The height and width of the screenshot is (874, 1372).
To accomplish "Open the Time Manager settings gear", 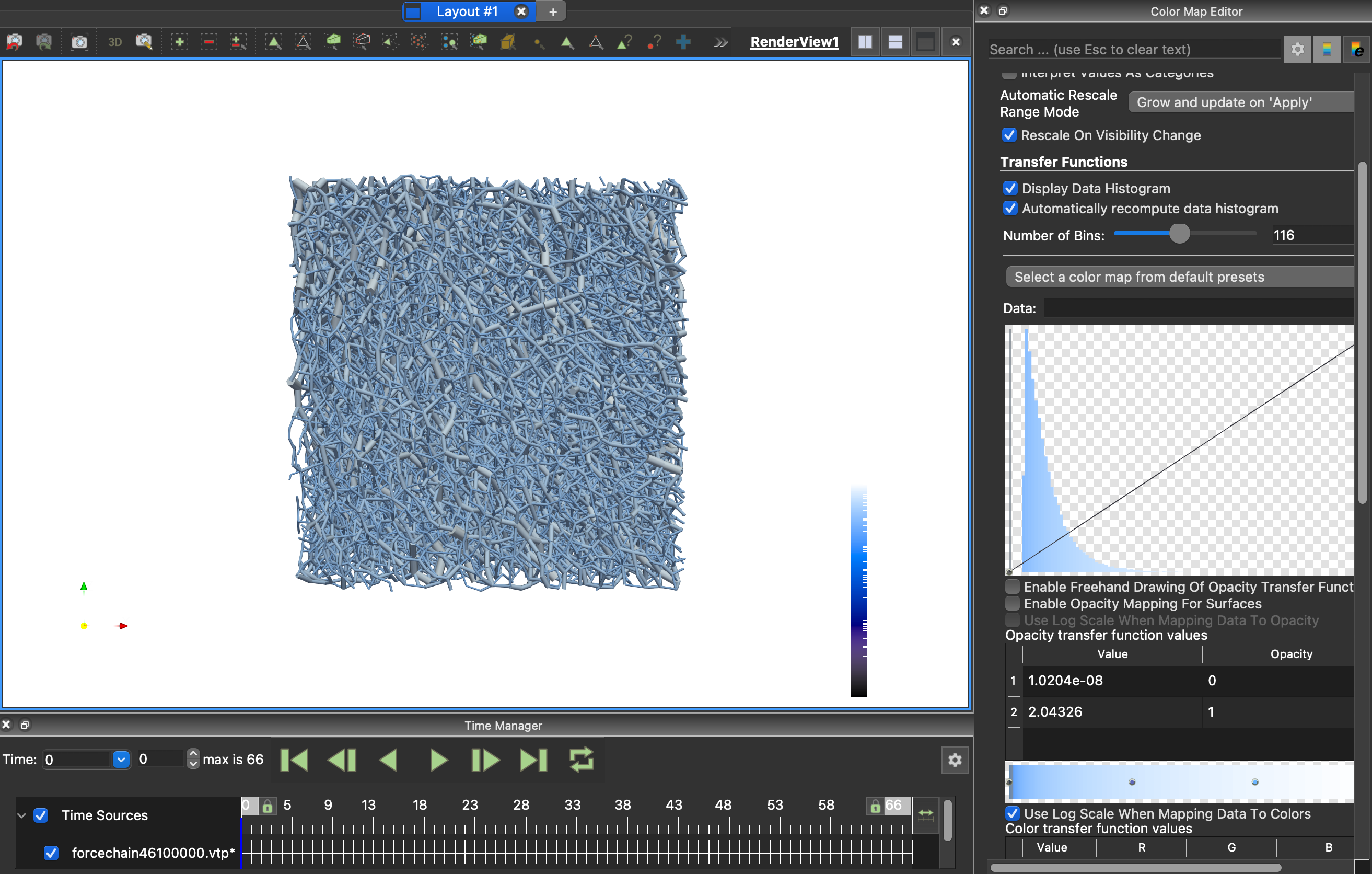I will 955,760.
